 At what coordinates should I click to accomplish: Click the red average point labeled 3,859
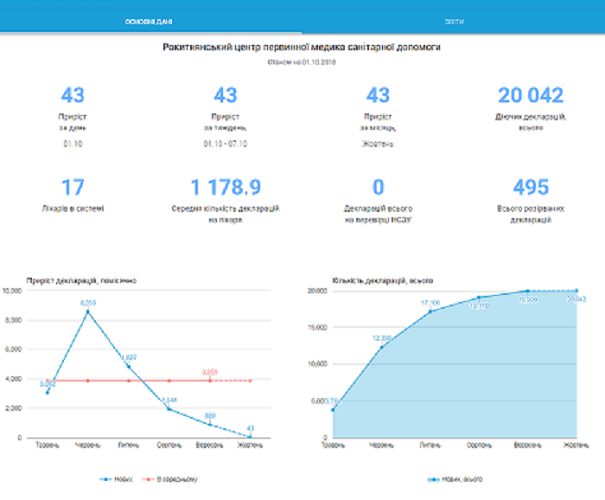pos(210,381)
